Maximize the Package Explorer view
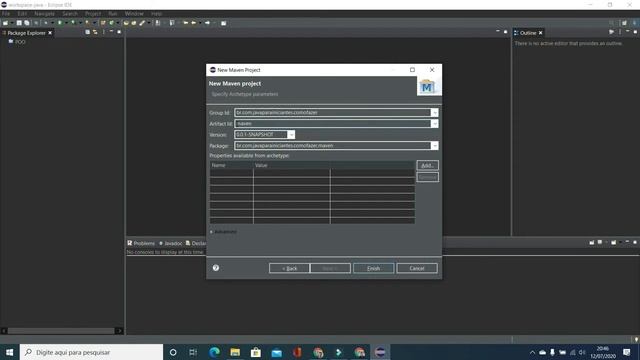 click(x=119, y=32)
